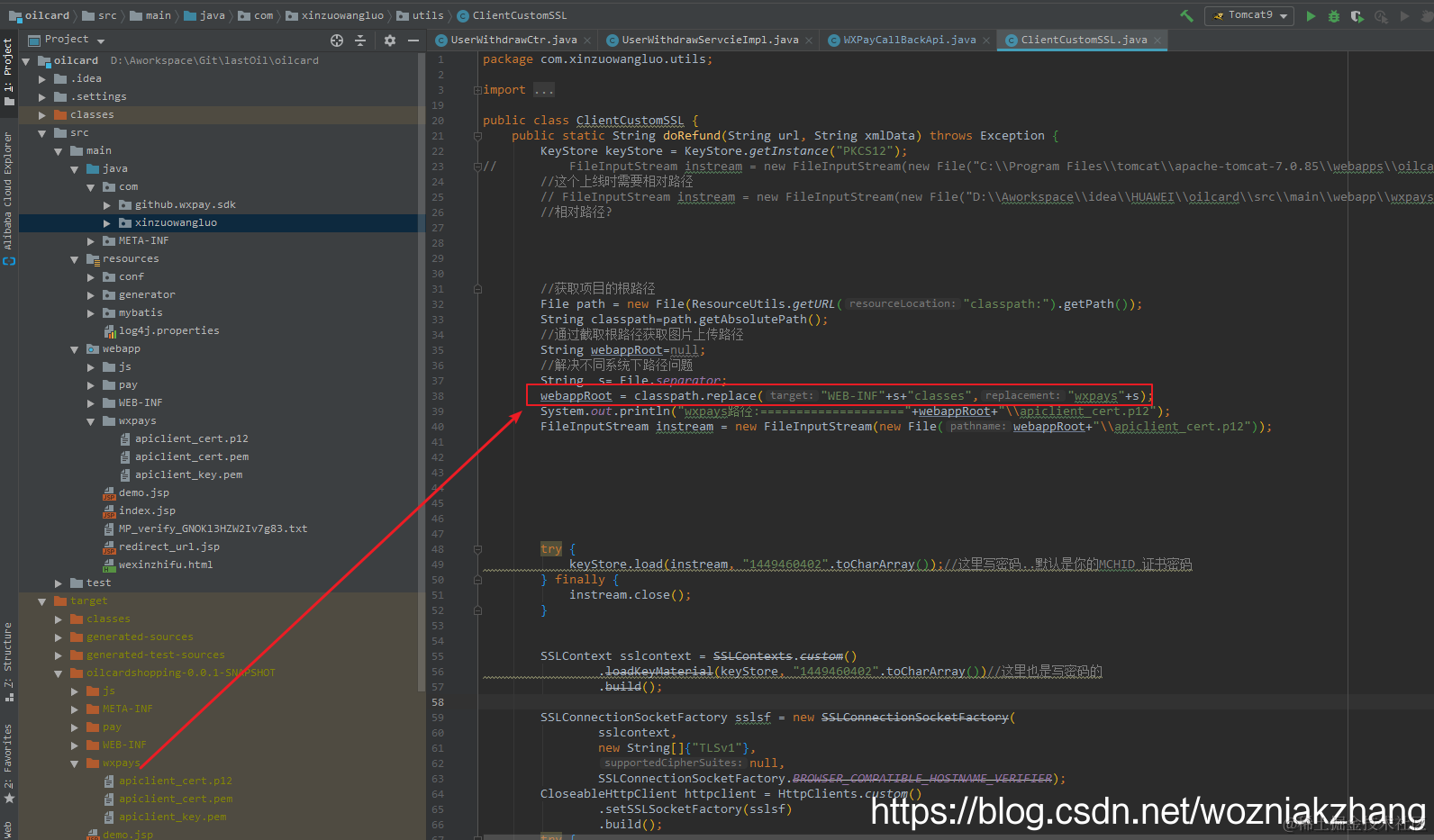Collapse all in the Project panel
Image resolution: width=1434 pixels, height=840 pixels.
coord(360,40)
